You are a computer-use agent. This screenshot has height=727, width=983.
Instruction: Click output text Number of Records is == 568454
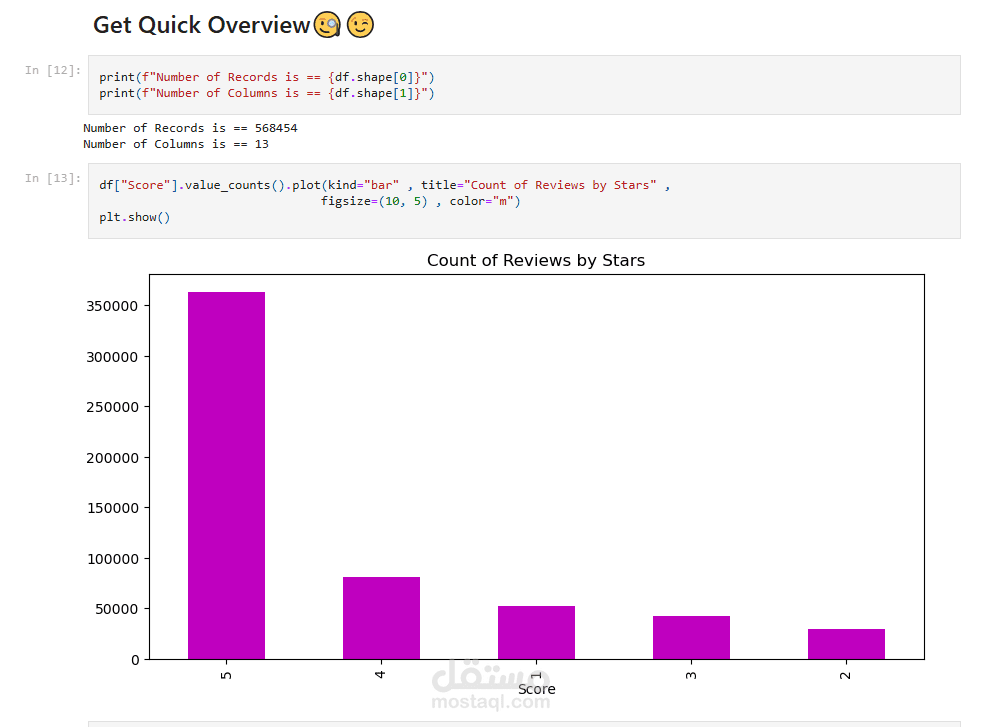point(190,128)
